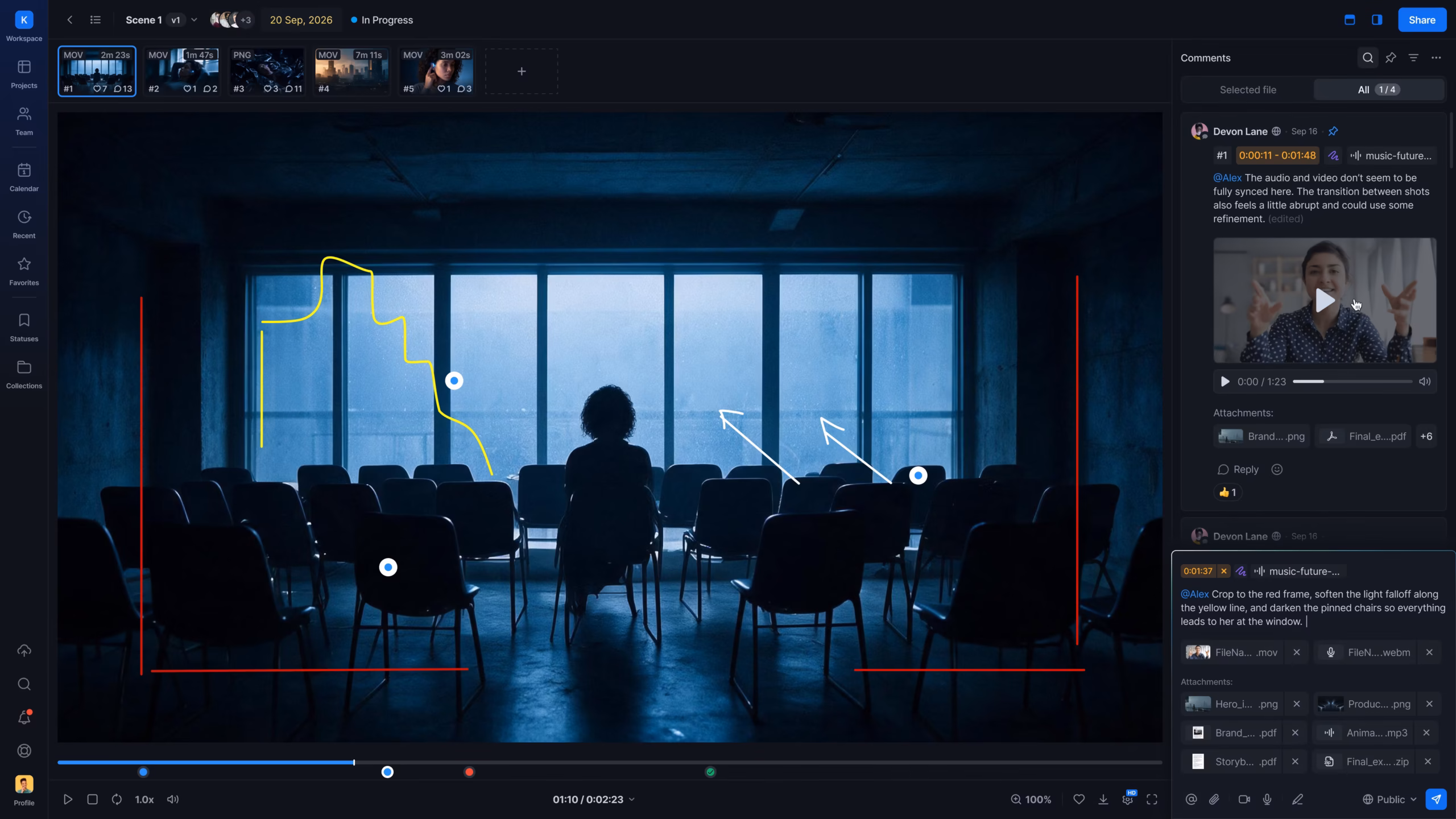1456x819 pixels.
Task: Toggle the right side panel layout
Action: tap(1377, 20)
